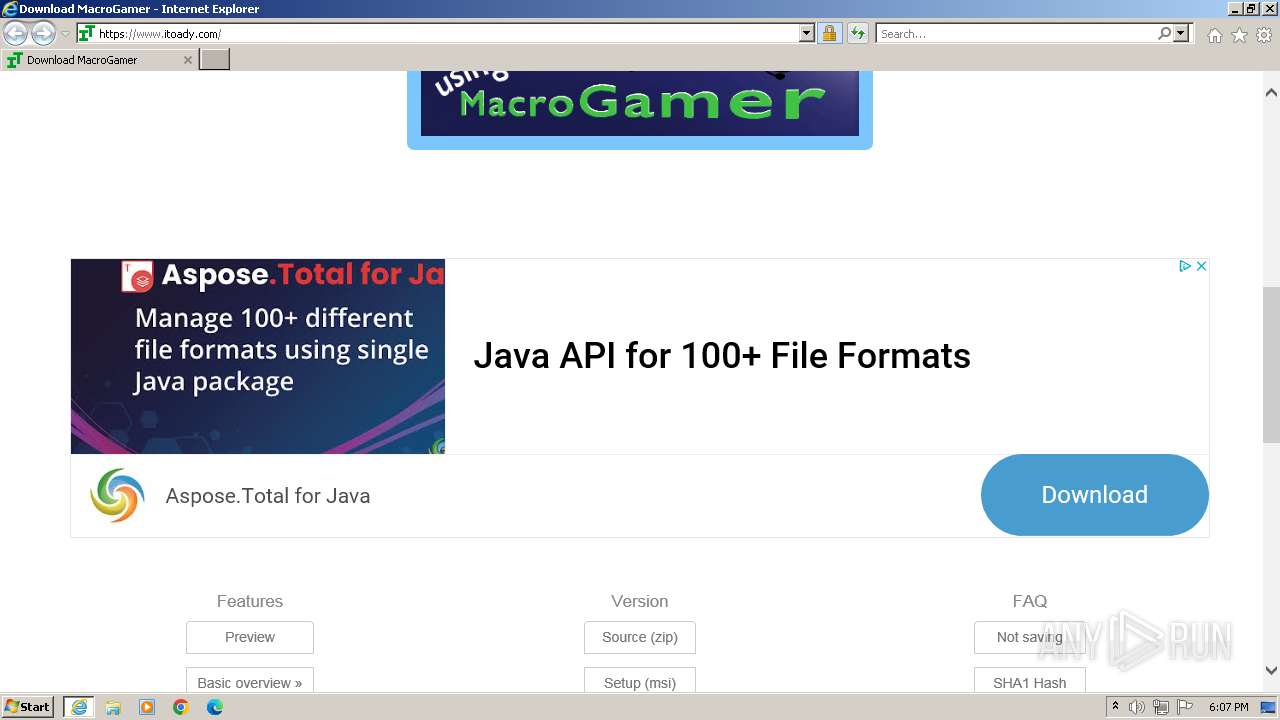Open the recent pages dropdown arrow
Viewport: 1280px width, 720px height.
(65, 34)
